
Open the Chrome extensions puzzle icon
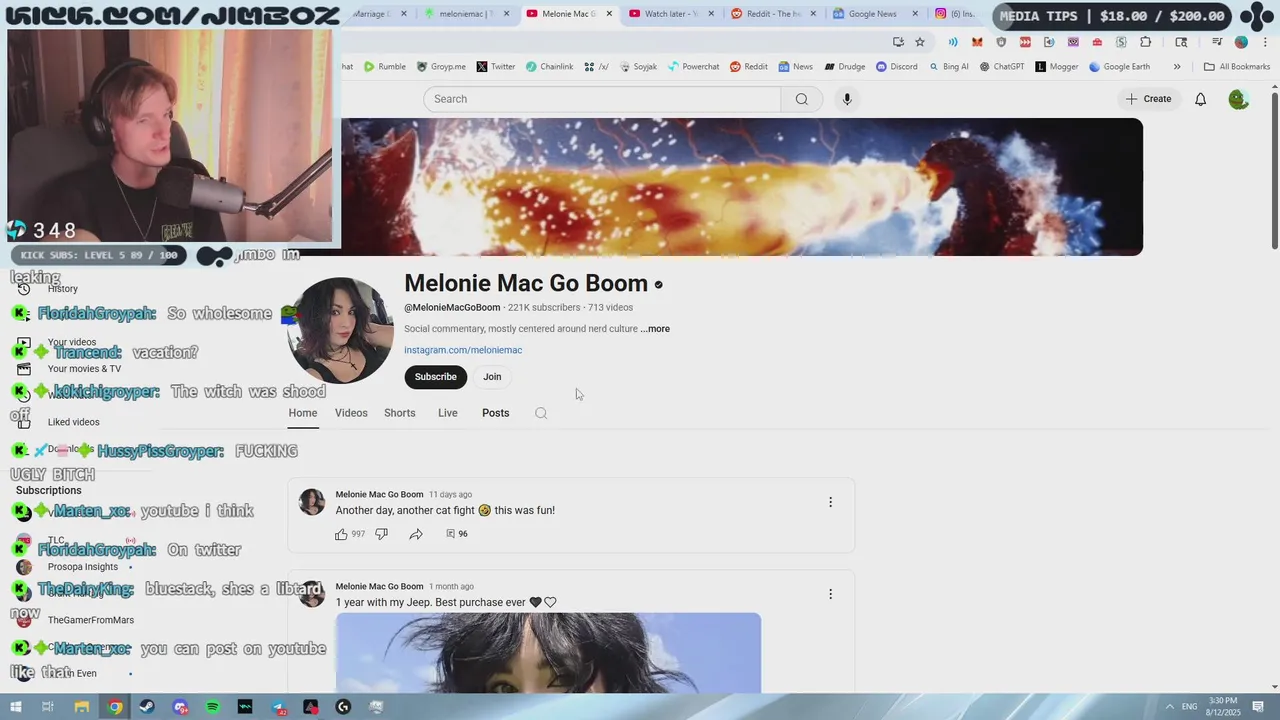point(1146,42)
